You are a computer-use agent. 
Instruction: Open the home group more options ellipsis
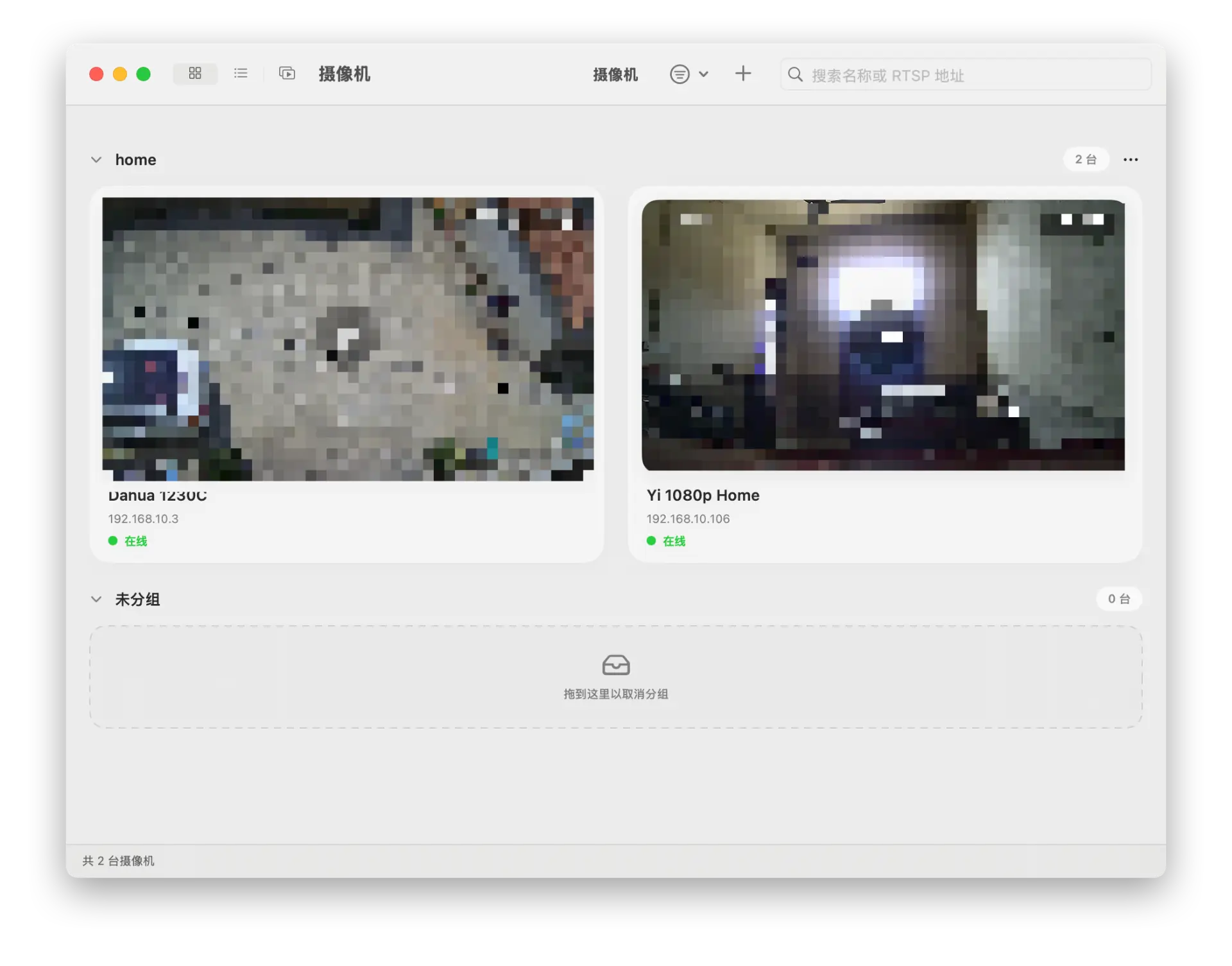click(1130, 159)
